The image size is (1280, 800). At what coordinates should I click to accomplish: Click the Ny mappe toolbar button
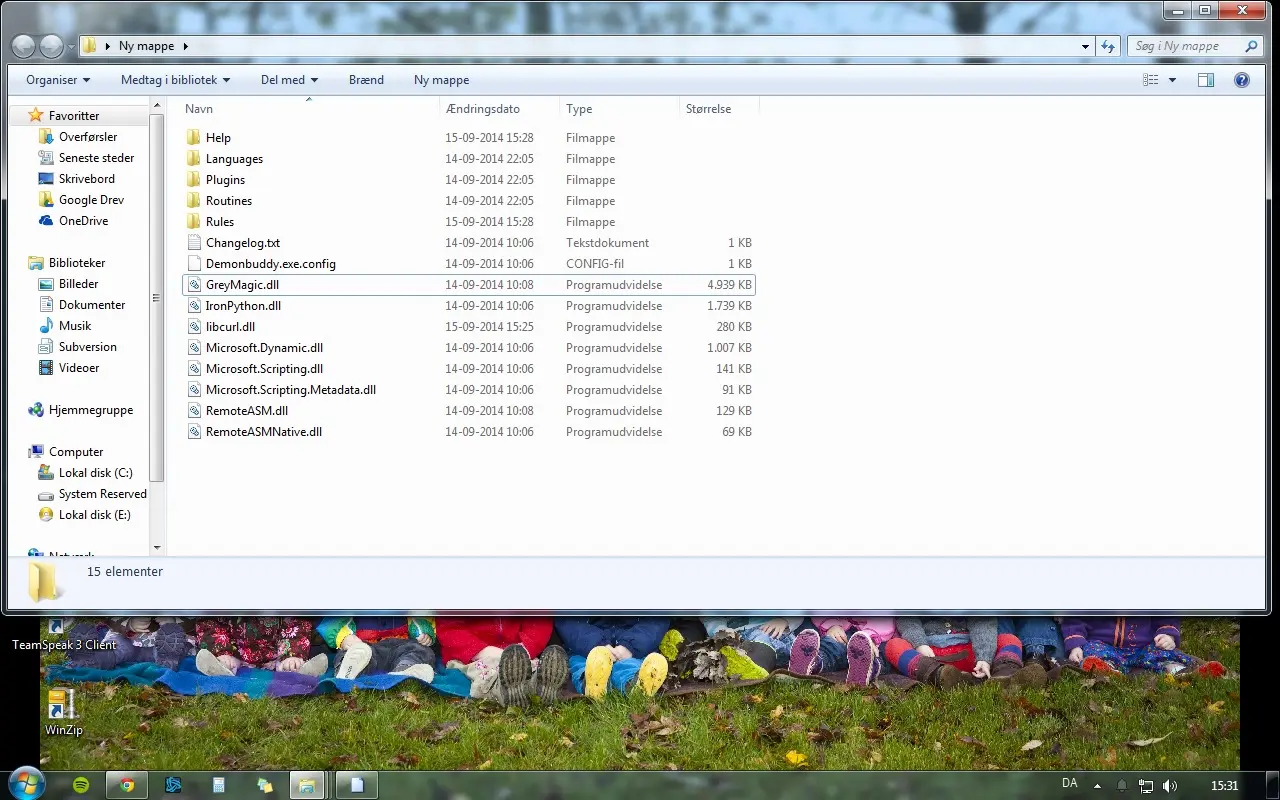click(441, 80)
